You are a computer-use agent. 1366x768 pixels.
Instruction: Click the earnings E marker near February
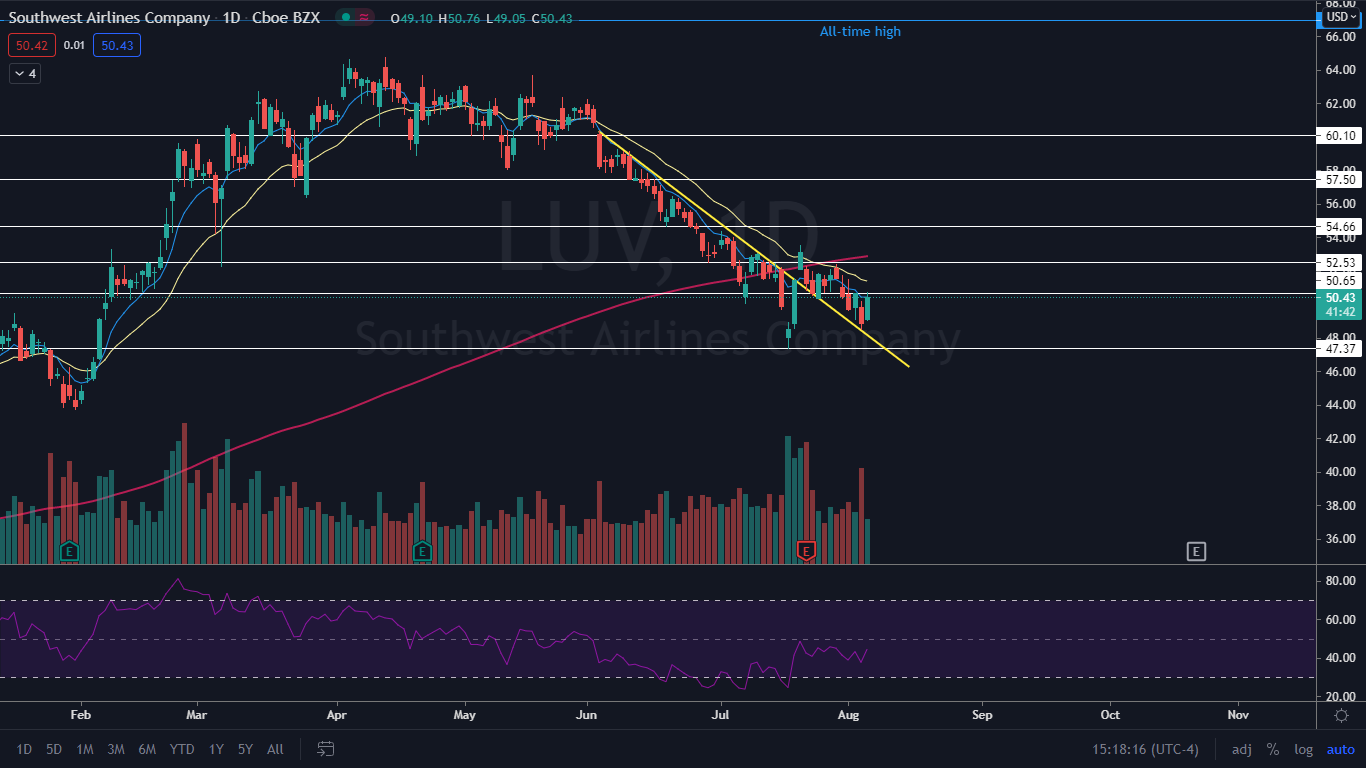[x=69, y=550]
